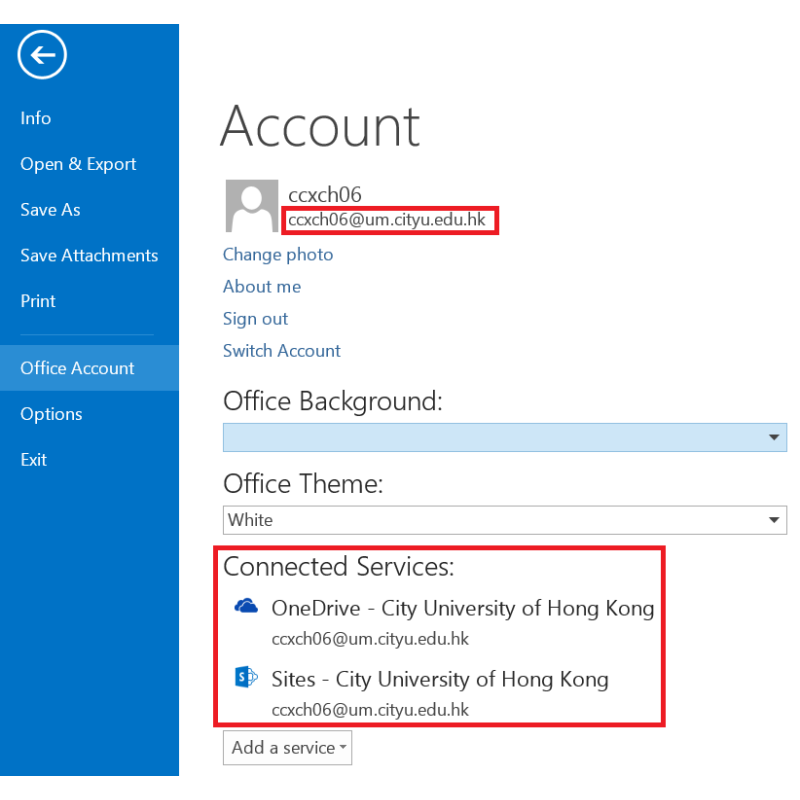Click the ccxch06 user name text

coord(324,194)
